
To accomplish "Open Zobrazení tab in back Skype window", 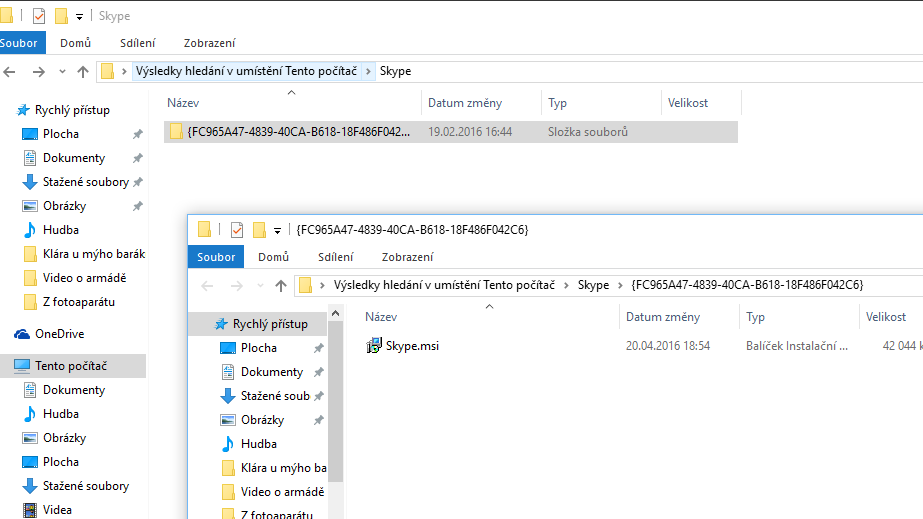I will [x=209, y=43].
